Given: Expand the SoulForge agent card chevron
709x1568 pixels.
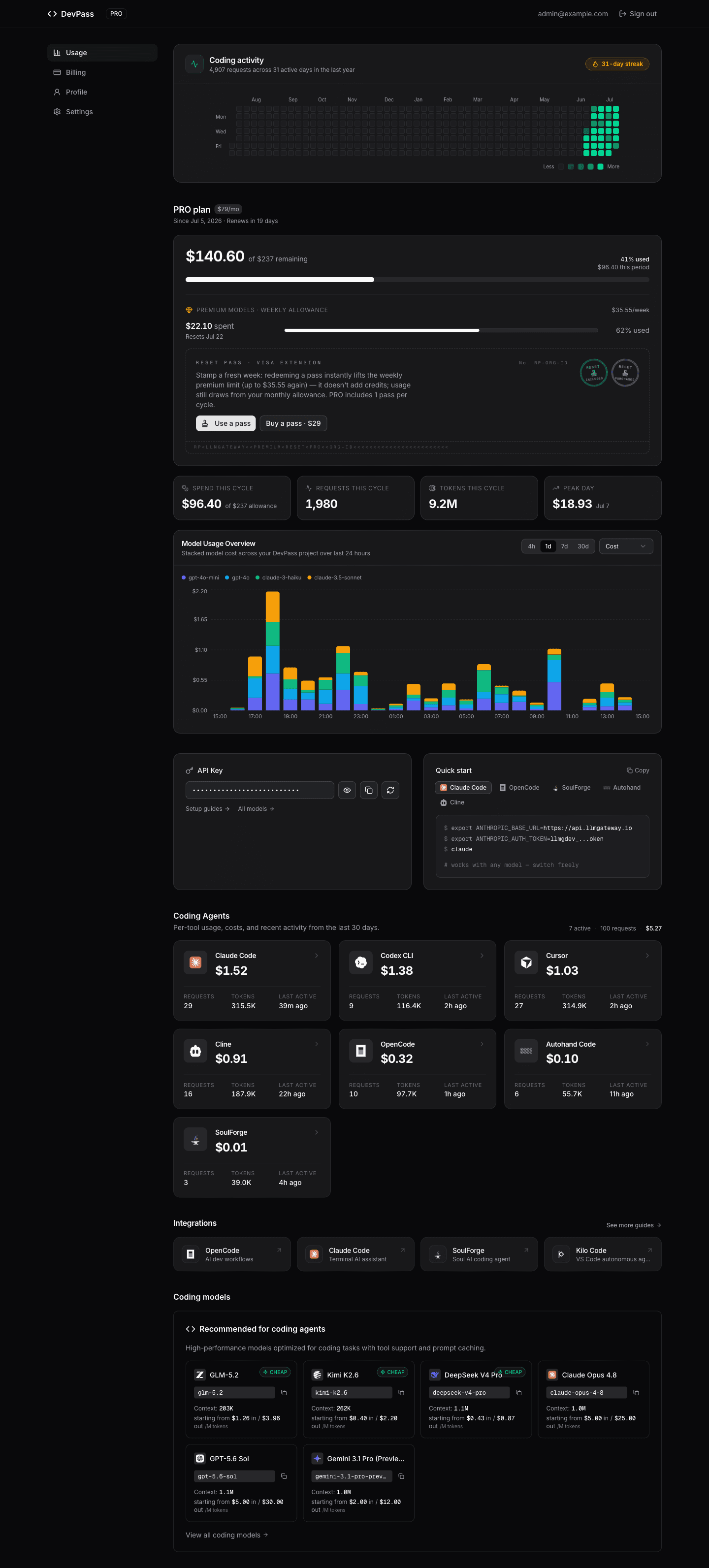Looking at the screenshot, I should coord(317,1132).
